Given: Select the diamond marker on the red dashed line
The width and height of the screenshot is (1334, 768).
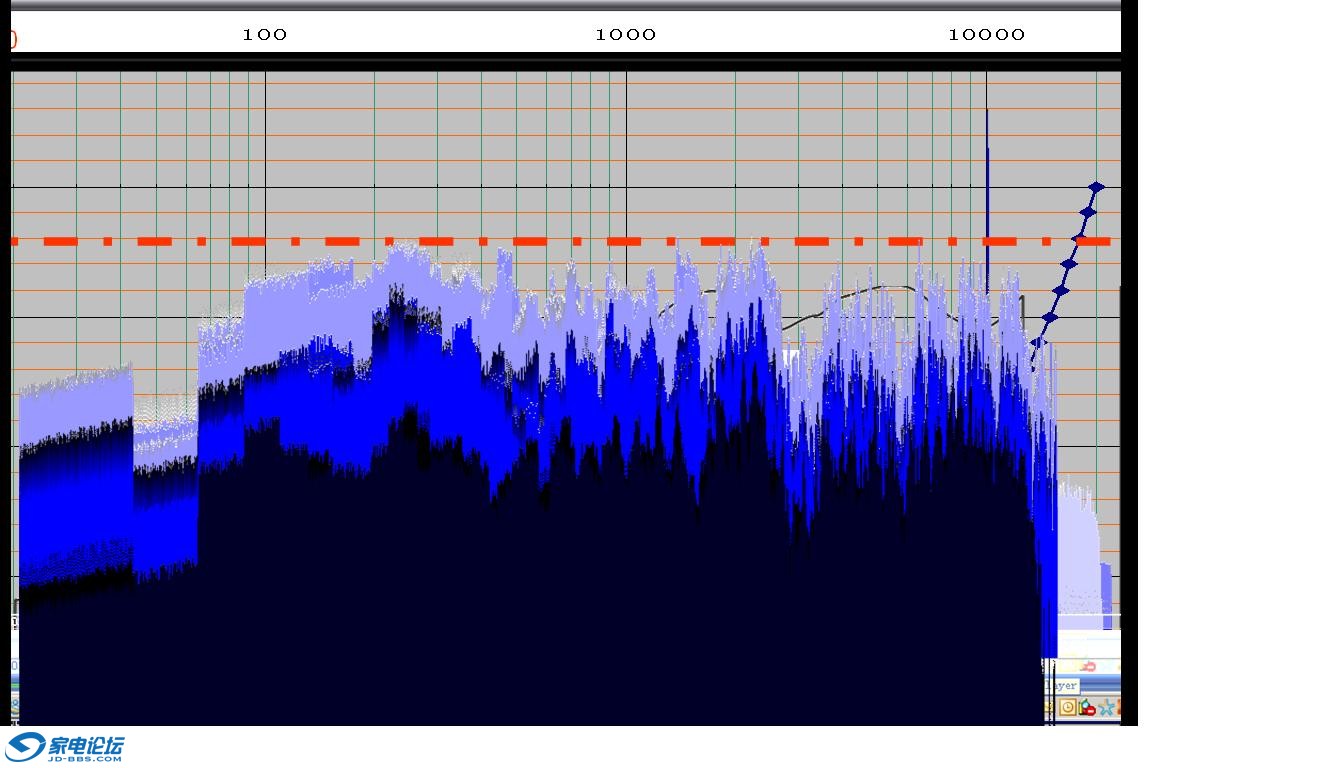Looking at the screenshot, I should point(1078,238).
